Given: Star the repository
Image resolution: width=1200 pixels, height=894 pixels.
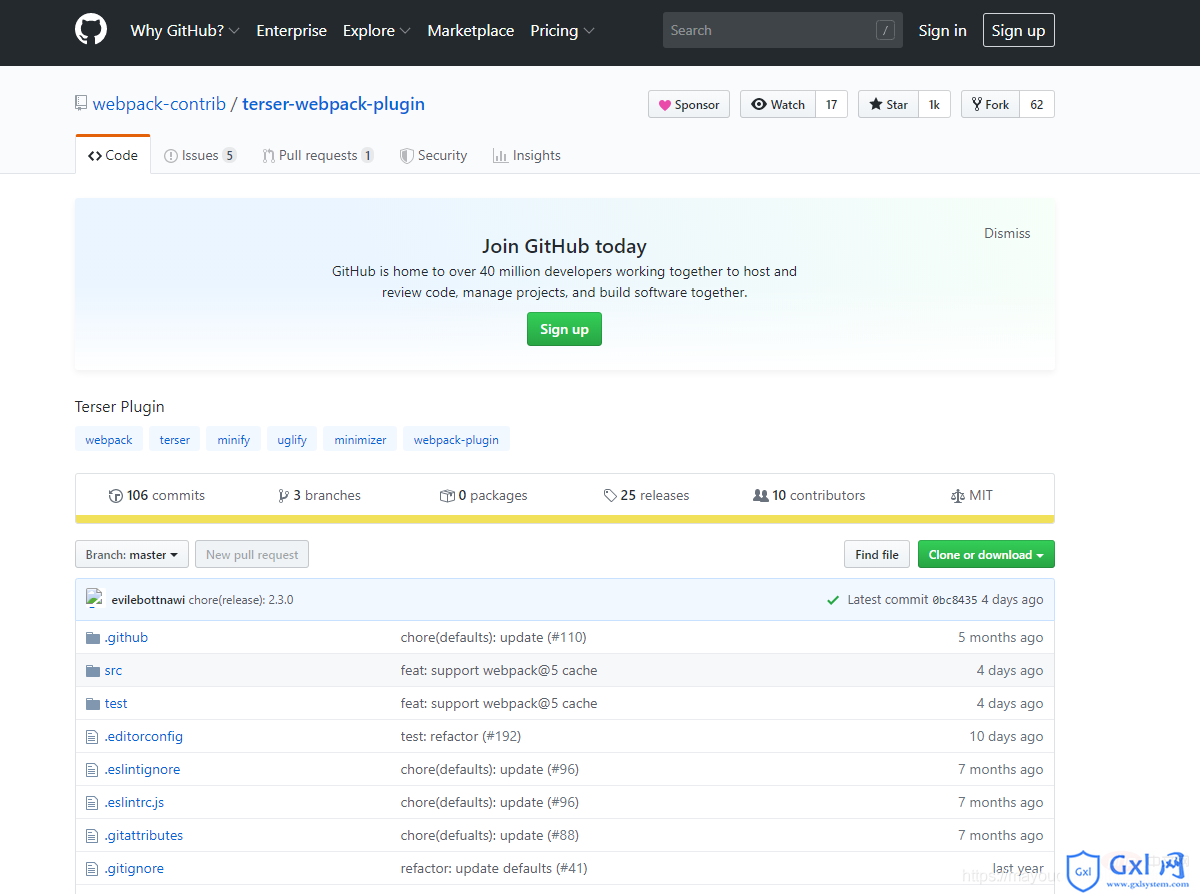Looking at the screenshot, I should 888,104.
